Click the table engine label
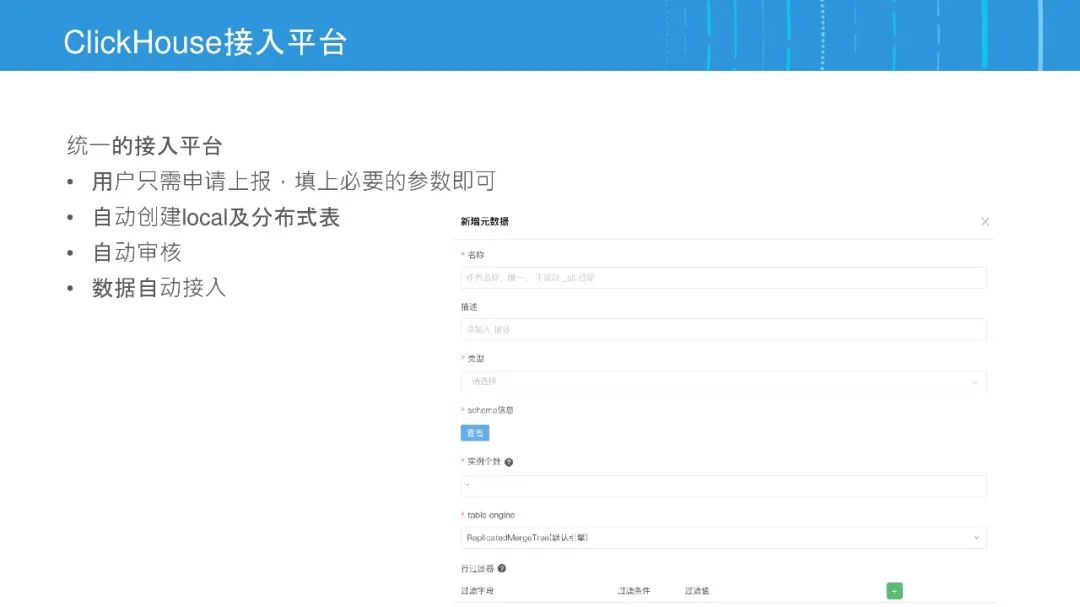 (x=491, y=515)
